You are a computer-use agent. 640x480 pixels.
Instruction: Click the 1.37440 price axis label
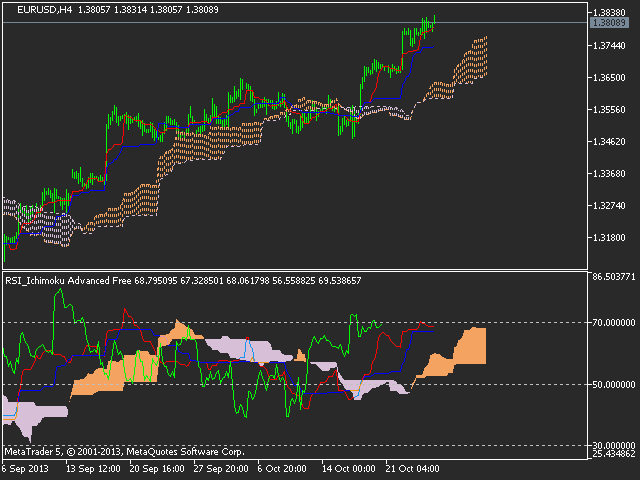(x=608, y=46)
